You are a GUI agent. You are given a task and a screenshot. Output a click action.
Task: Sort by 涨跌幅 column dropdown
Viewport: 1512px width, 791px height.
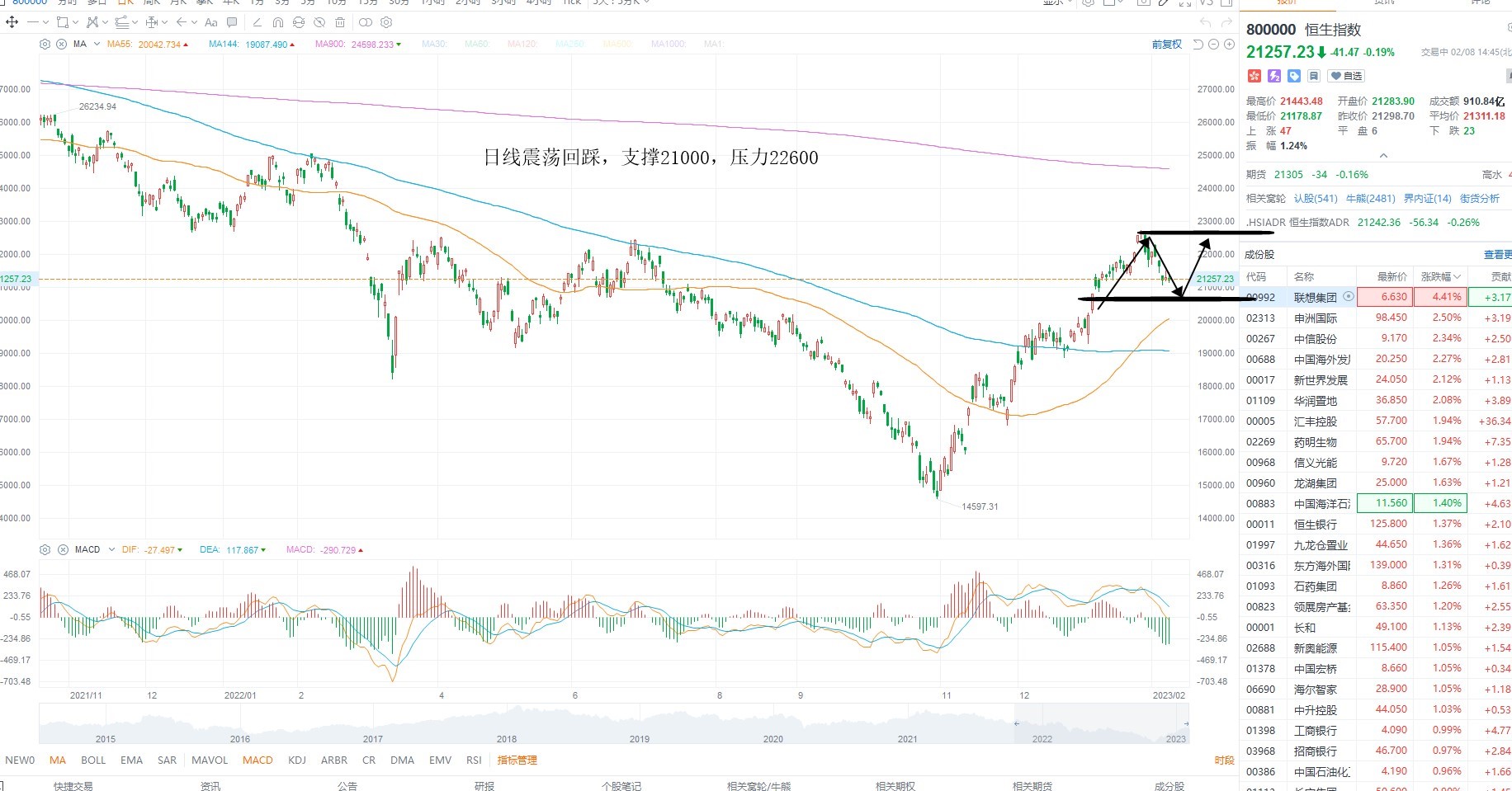[x=1440, y=276]
